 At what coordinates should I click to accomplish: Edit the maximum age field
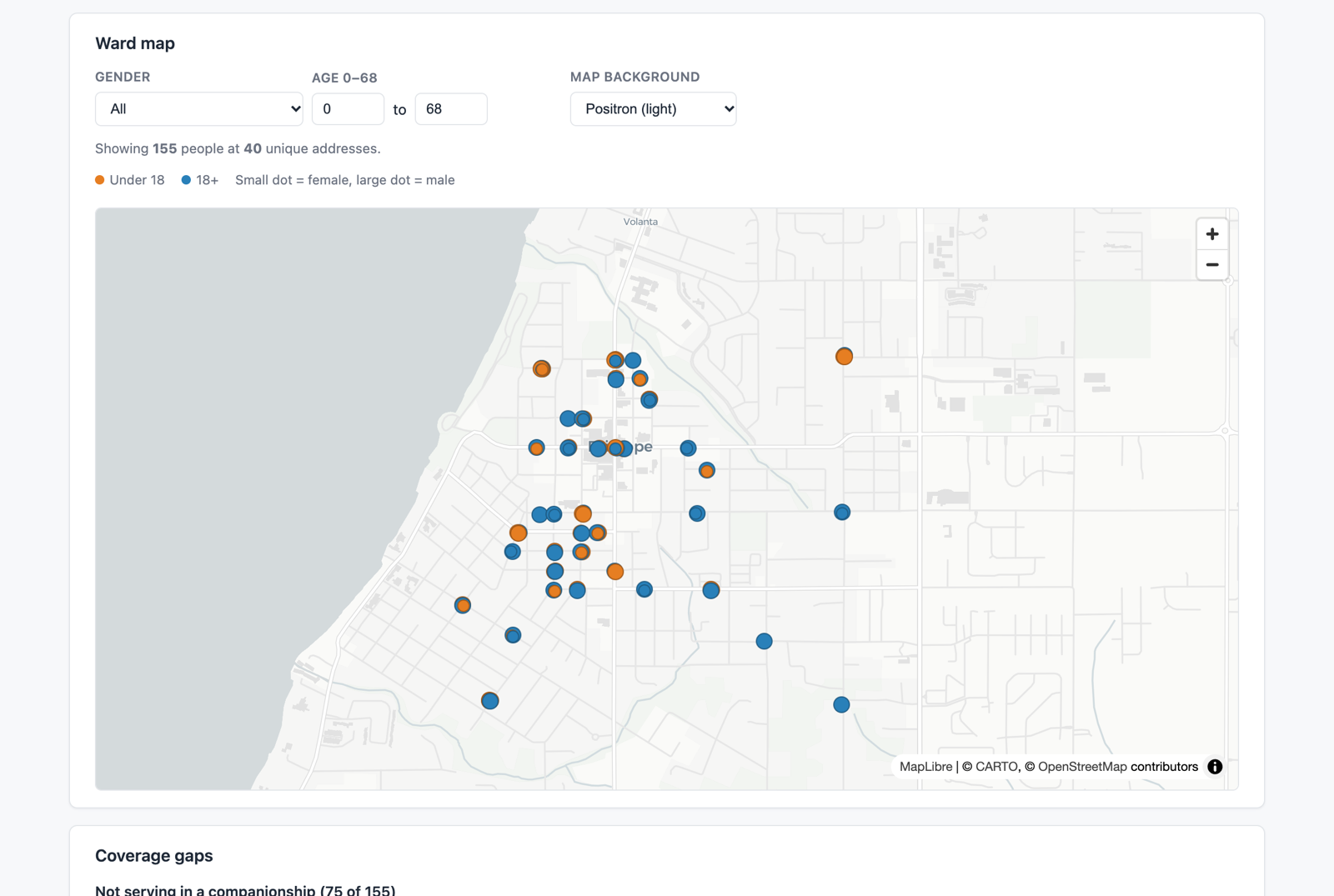(451, 109)
